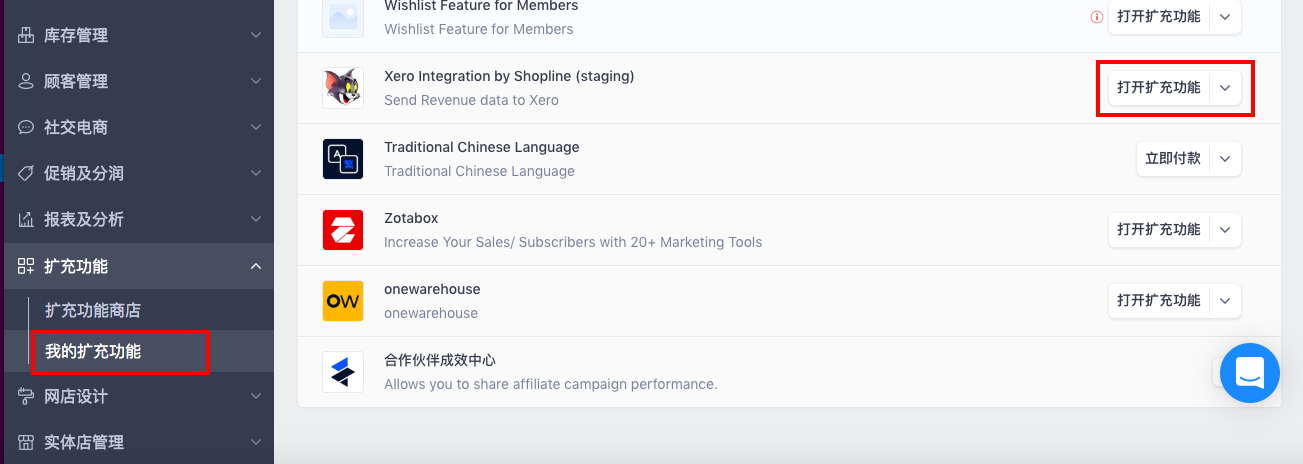
Task: Expand dropdown arrow beside Xero 打开扩充功能
Action: coord(1225,88)
